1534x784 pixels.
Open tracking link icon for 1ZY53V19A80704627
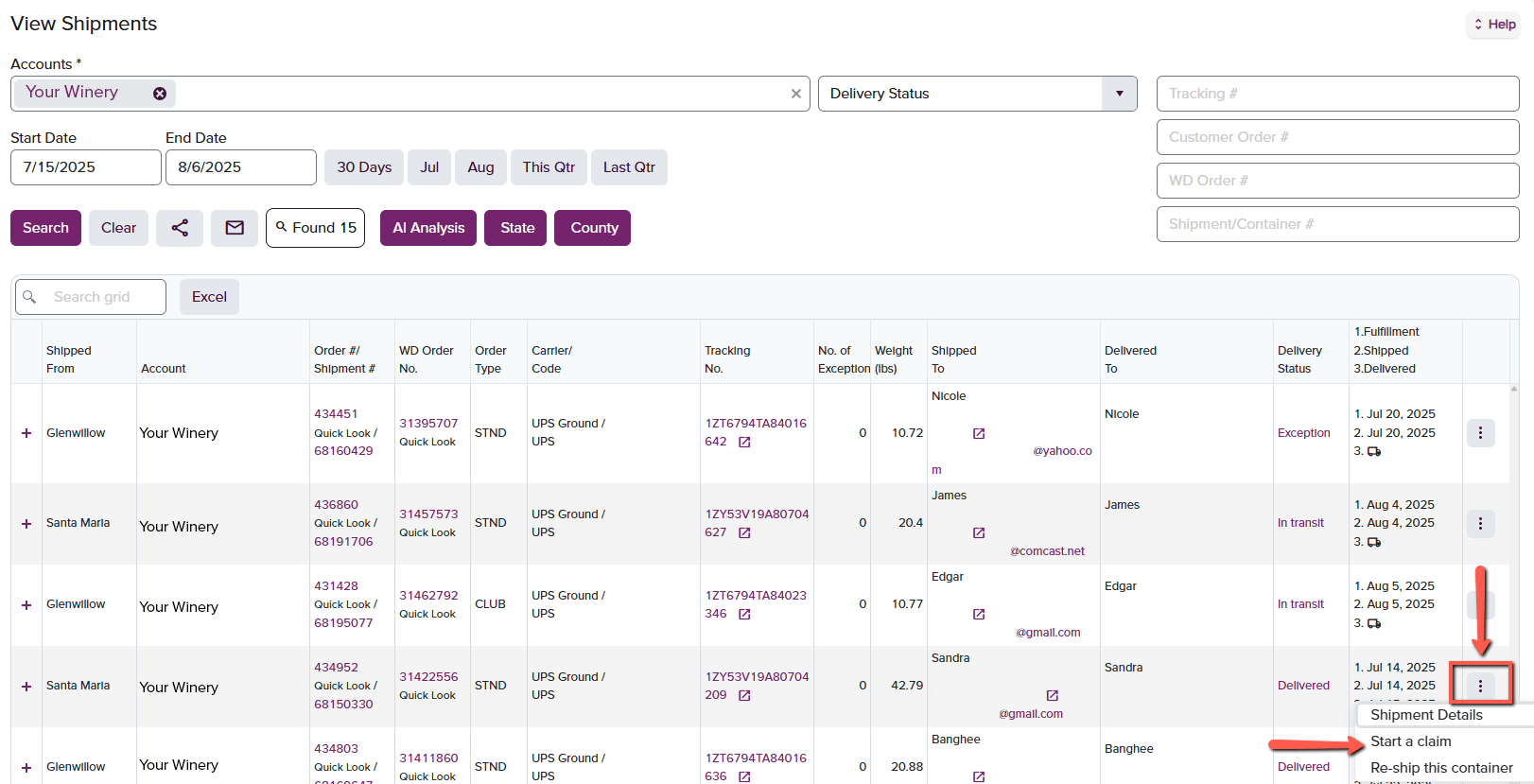(x=744, y=532)
